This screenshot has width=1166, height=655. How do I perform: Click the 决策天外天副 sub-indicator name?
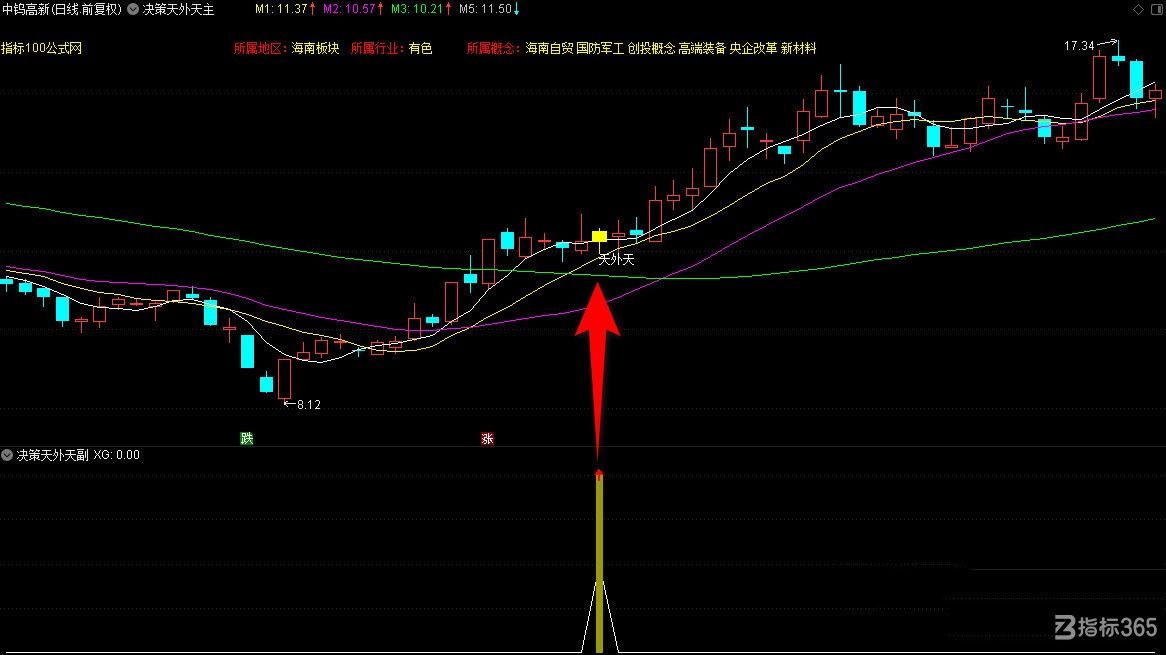tap(53, 455)
